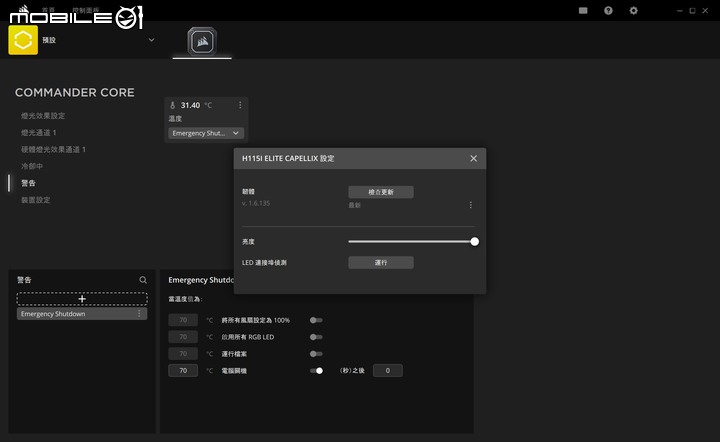Click the (秒)之後 seconds delay field

388,370
